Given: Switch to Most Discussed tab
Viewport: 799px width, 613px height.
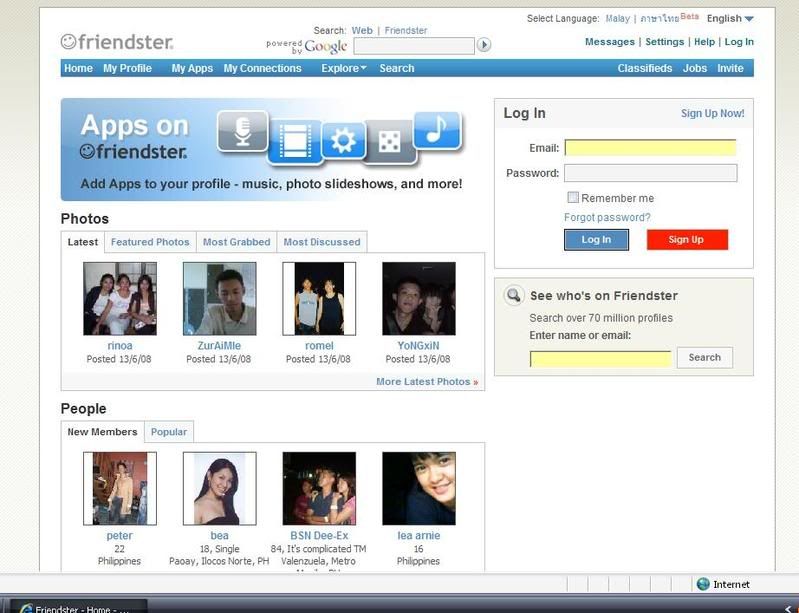Looking at the screenshot, I should (x=322, y=242).
